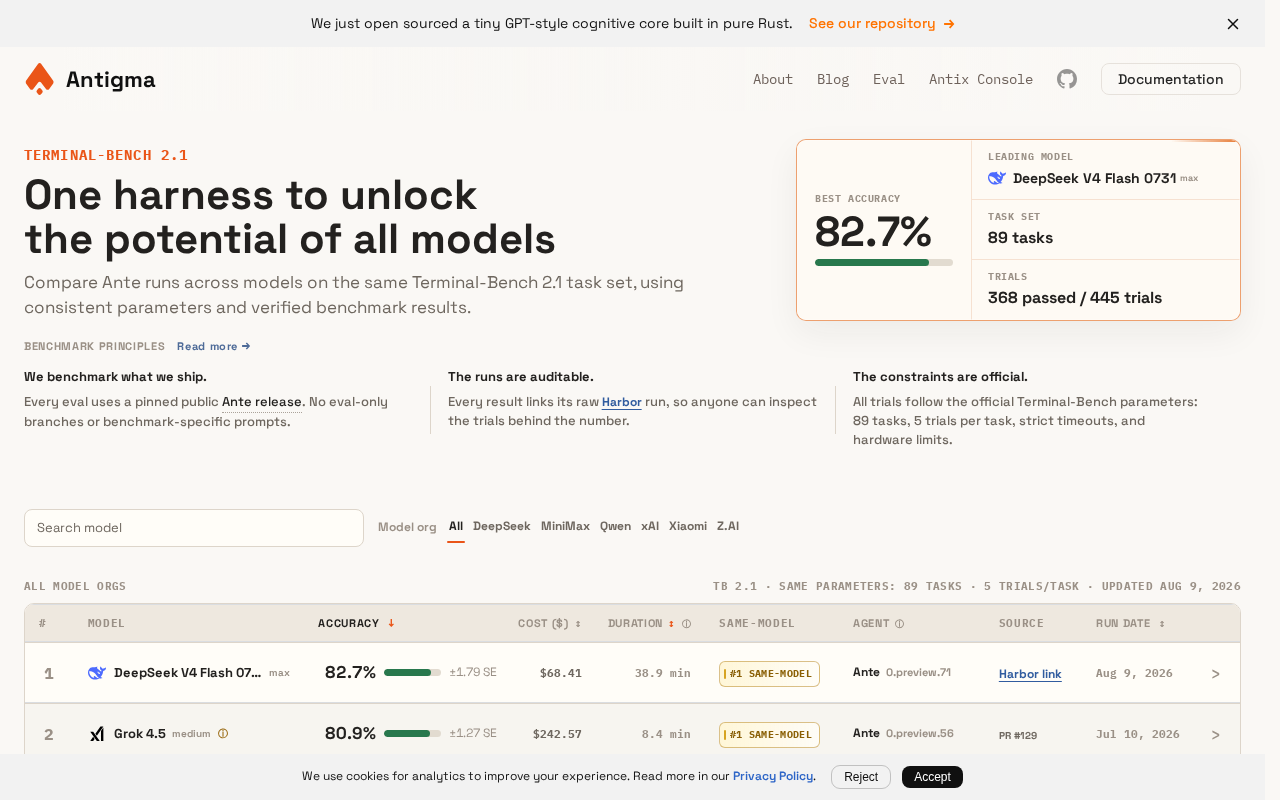Screen dimensions: 1280x800
Task: Click DeepSeek whale icon in row 1
Action: pos(97,673)
